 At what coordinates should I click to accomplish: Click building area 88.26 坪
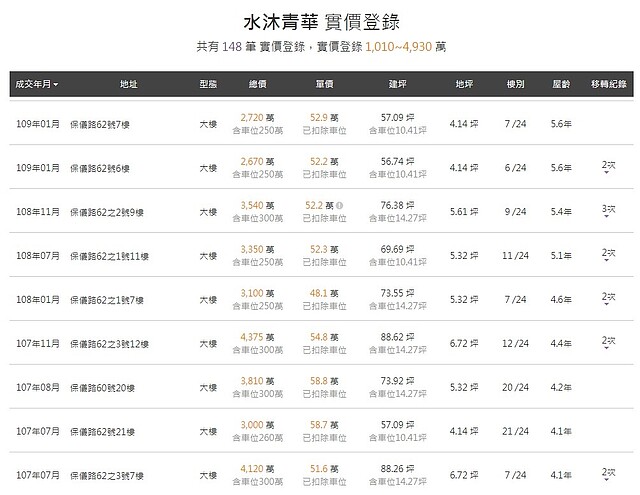[x=398, y=468]
